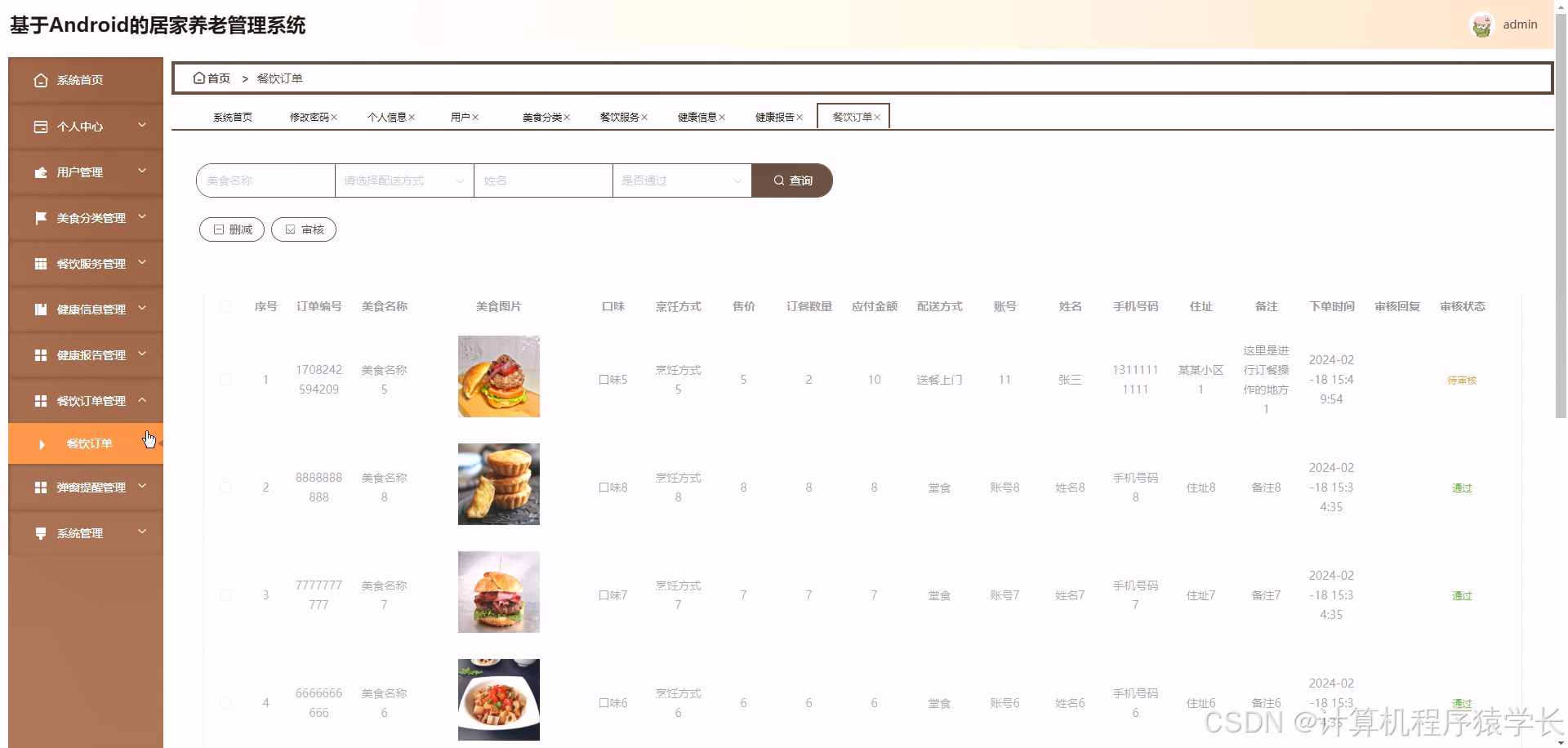Screen dimensions: 1568x748
Task: Click the 姓名 search input
Action: point(543,180)
